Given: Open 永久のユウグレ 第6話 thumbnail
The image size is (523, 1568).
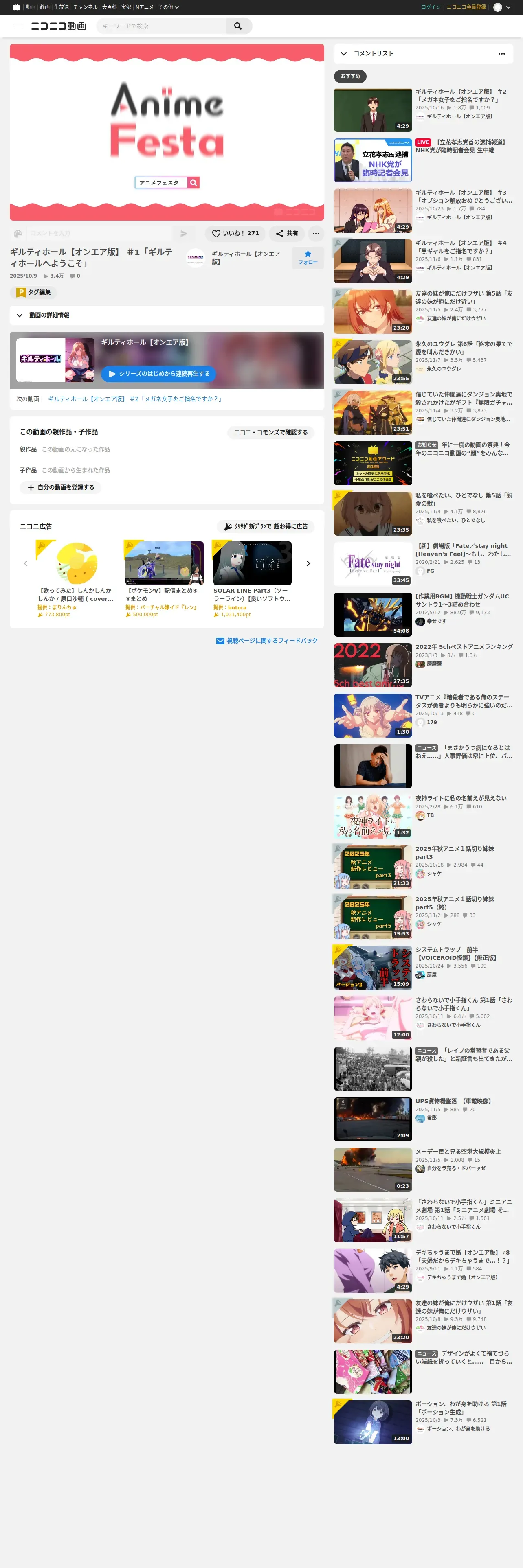Looking at the screenshot, I should pos(373,362).
